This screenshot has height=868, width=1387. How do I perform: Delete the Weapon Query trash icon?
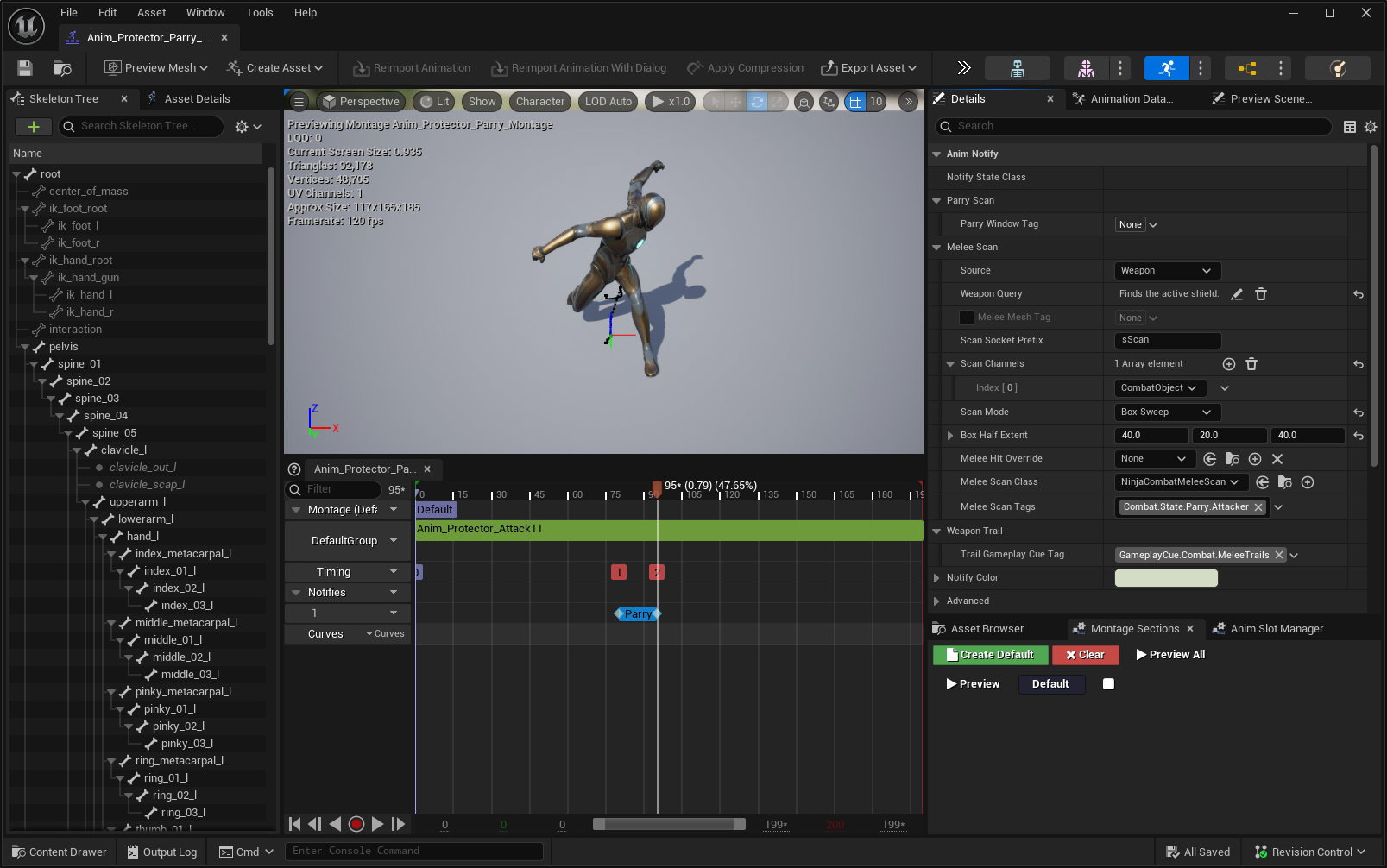(x=1260, y=294)
